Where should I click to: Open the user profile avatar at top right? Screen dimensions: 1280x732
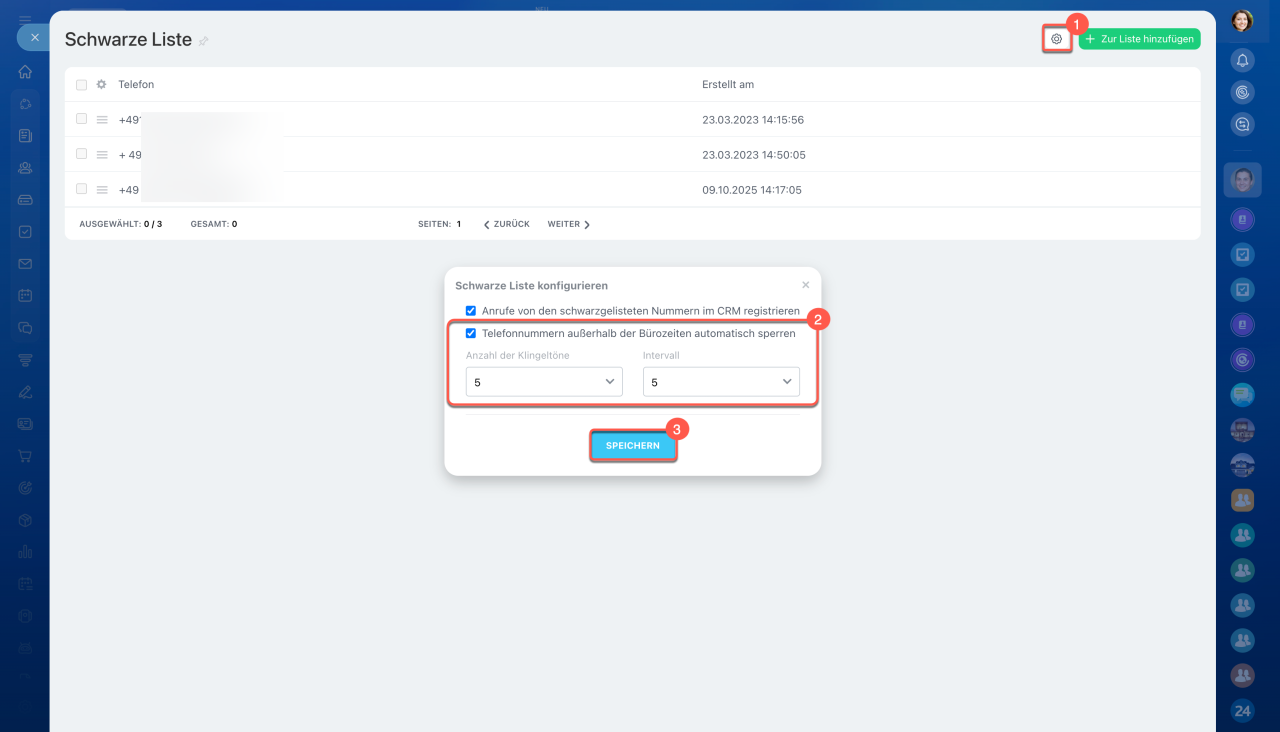(x=1242, y=20)
